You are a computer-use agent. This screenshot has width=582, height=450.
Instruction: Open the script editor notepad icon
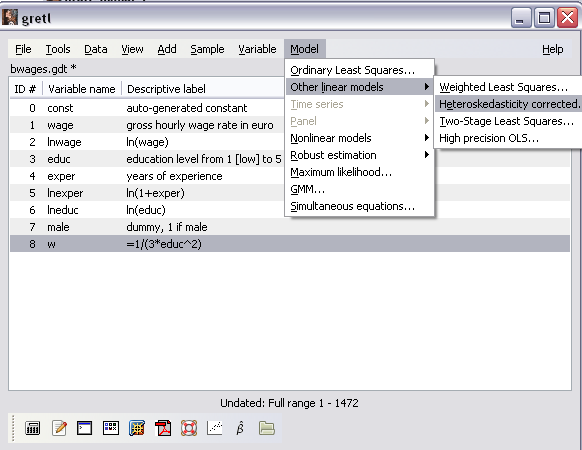click(59, 428)
